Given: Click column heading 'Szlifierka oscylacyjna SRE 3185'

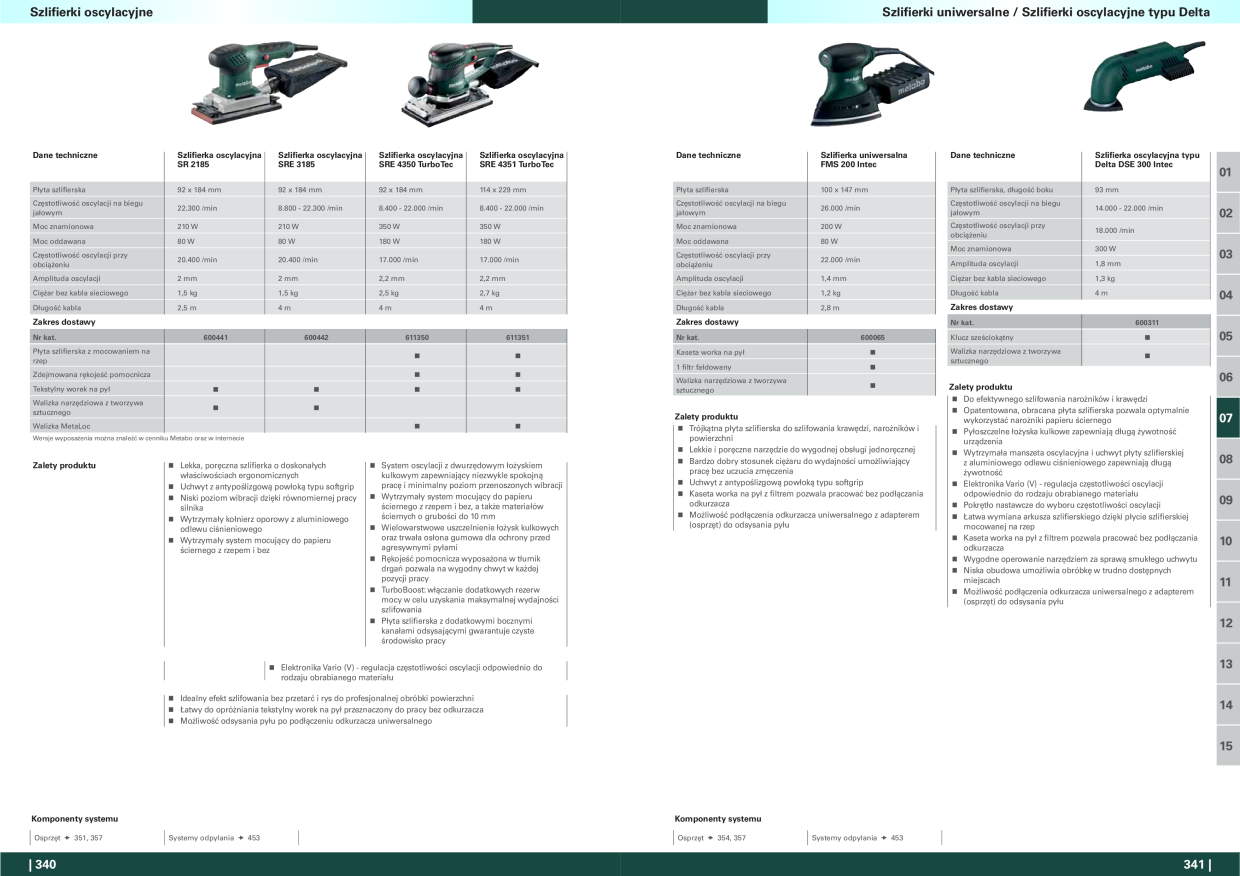Looking at the screenshot, I should pyautogui.click(x=320, y=159).
